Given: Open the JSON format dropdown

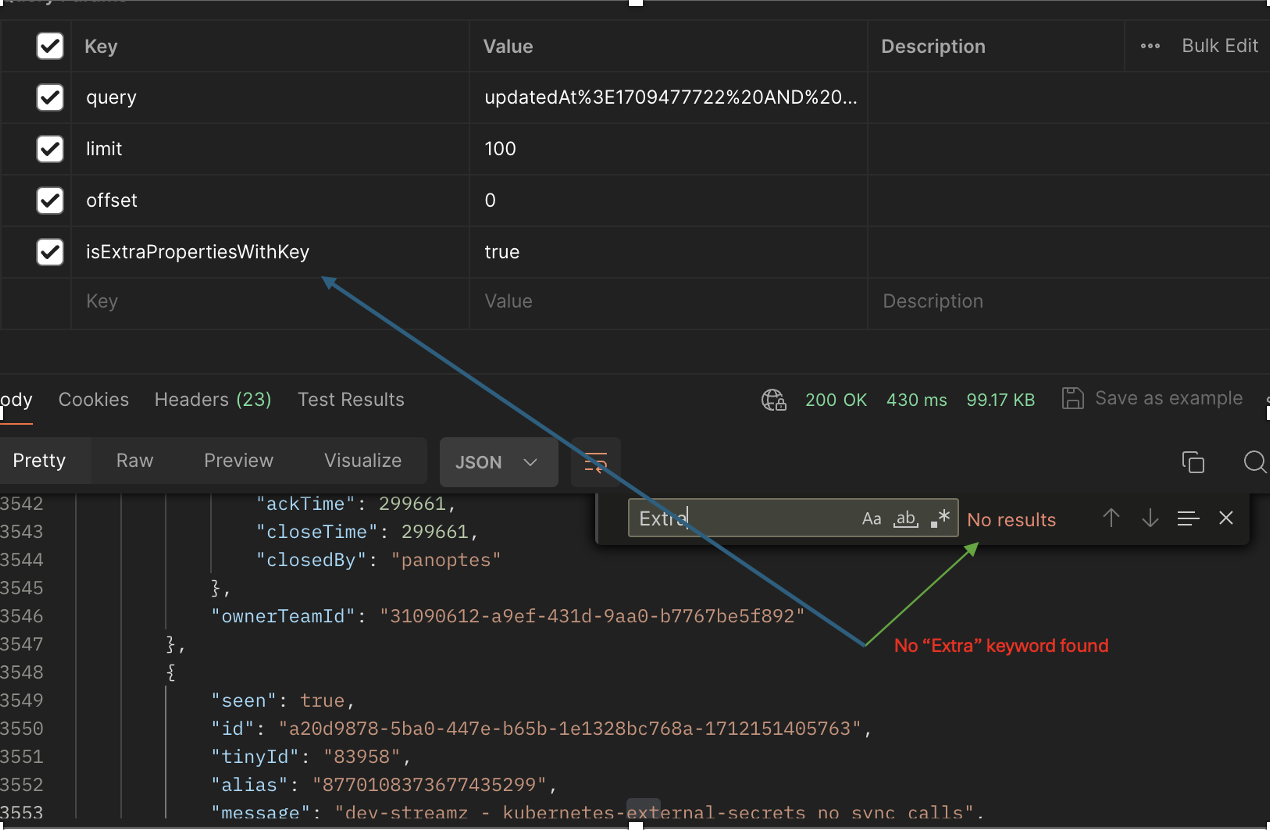Looking at the screenshot, I should (499, 462).
